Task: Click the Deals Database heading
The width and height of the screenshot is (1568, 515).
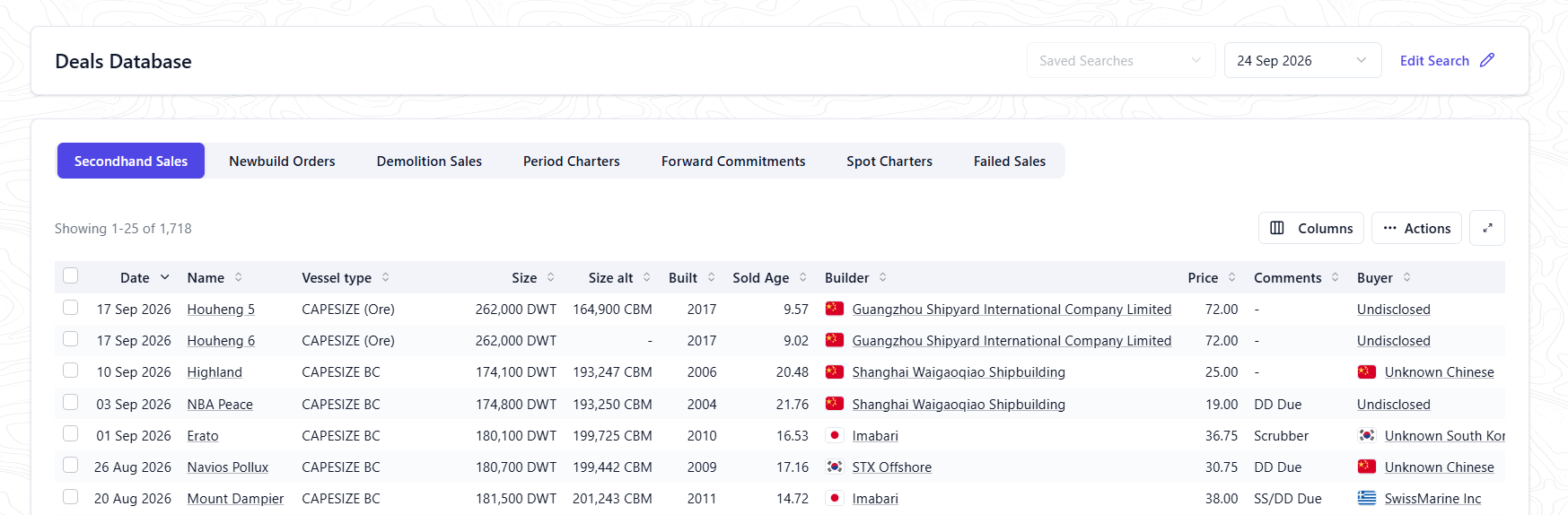Action: [x=123, y=61]
